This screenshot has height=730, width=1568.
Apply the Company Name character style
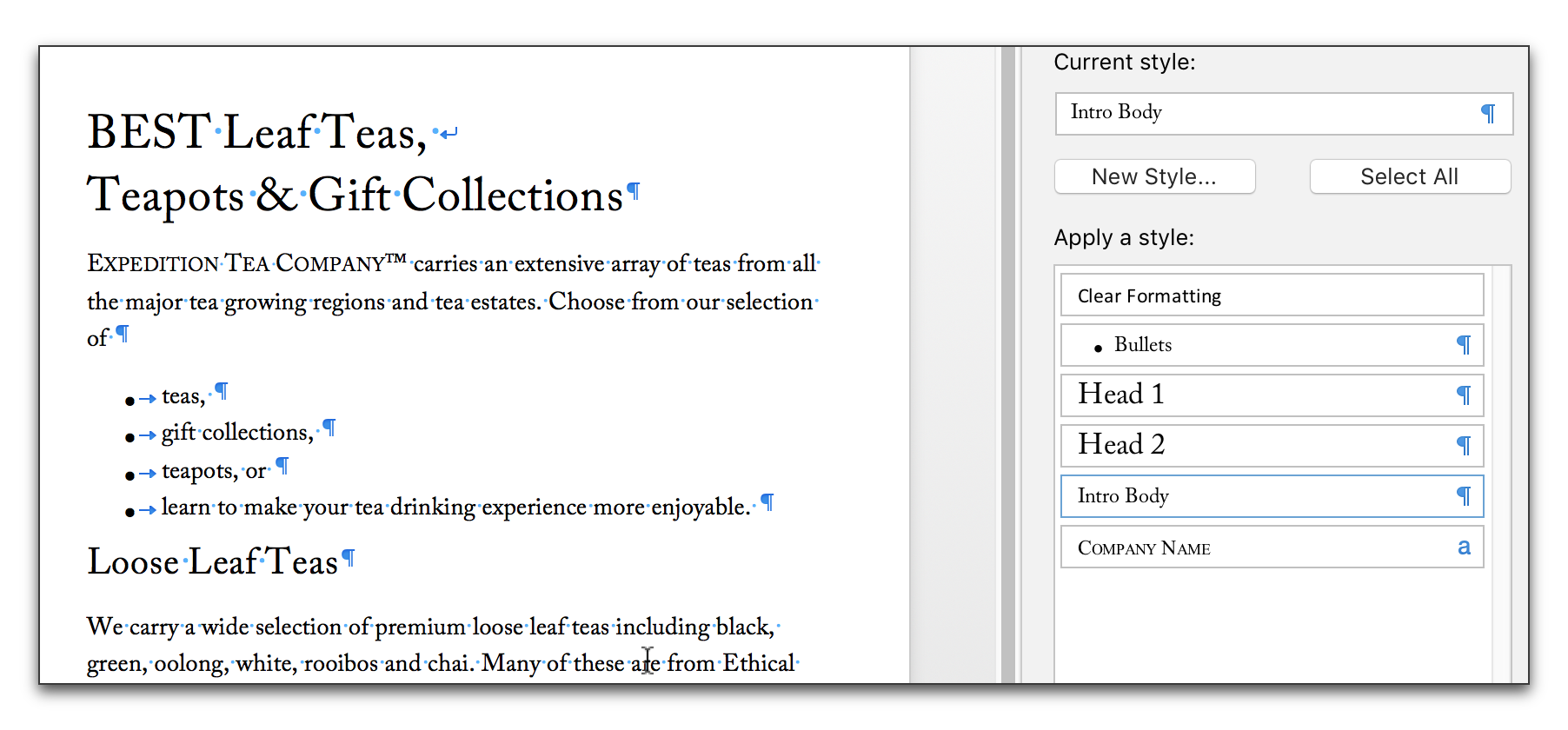click(1272, 547)
